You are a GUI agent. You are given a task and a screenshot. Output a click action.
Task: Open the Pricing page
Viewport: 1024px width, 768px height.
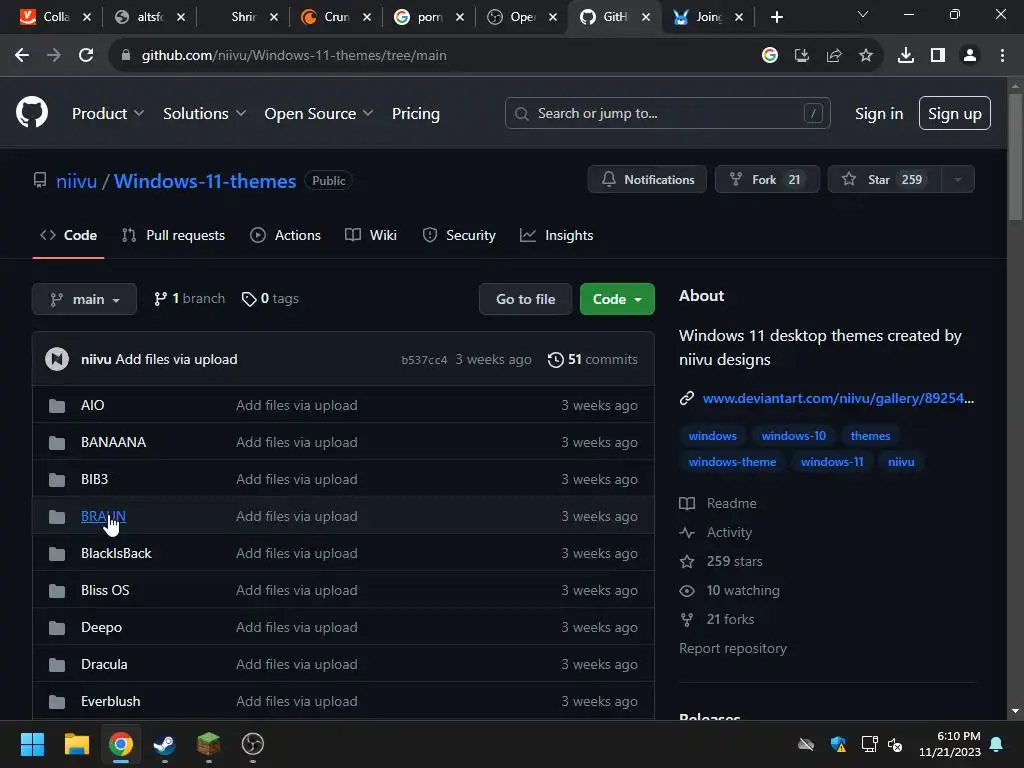pyautogui.click(x=415, y=114)
